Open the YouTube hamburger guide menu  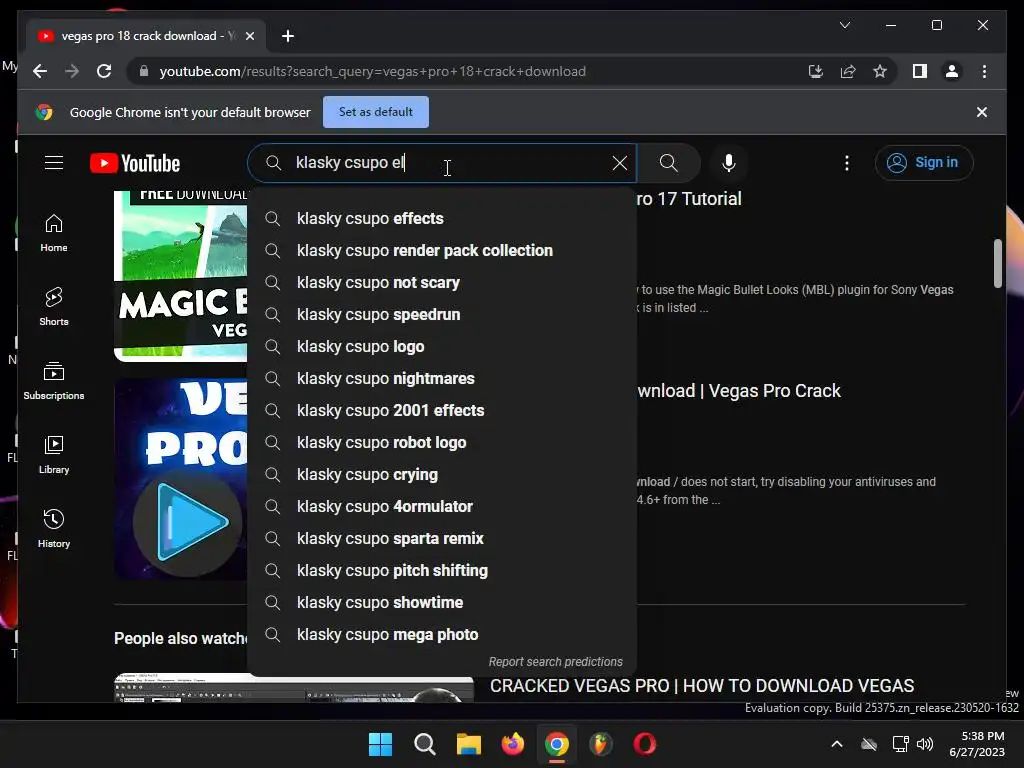click(x=54, y=163)
